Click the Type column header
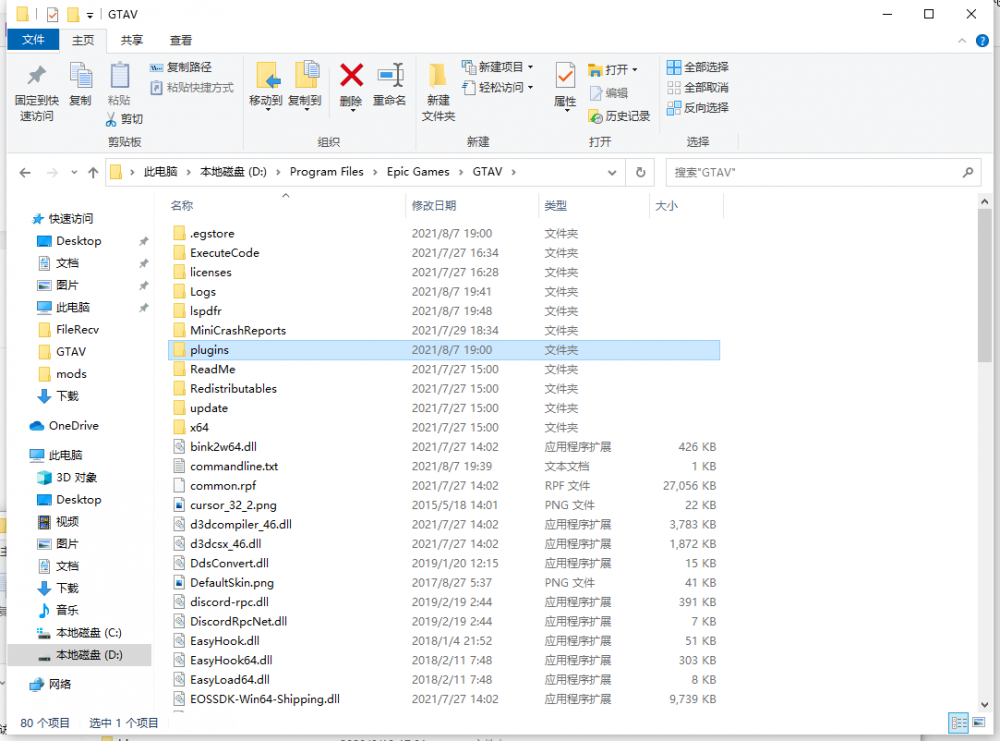Image resolution: width=1000 pixels, height=741 pixels. click(594, 205)
